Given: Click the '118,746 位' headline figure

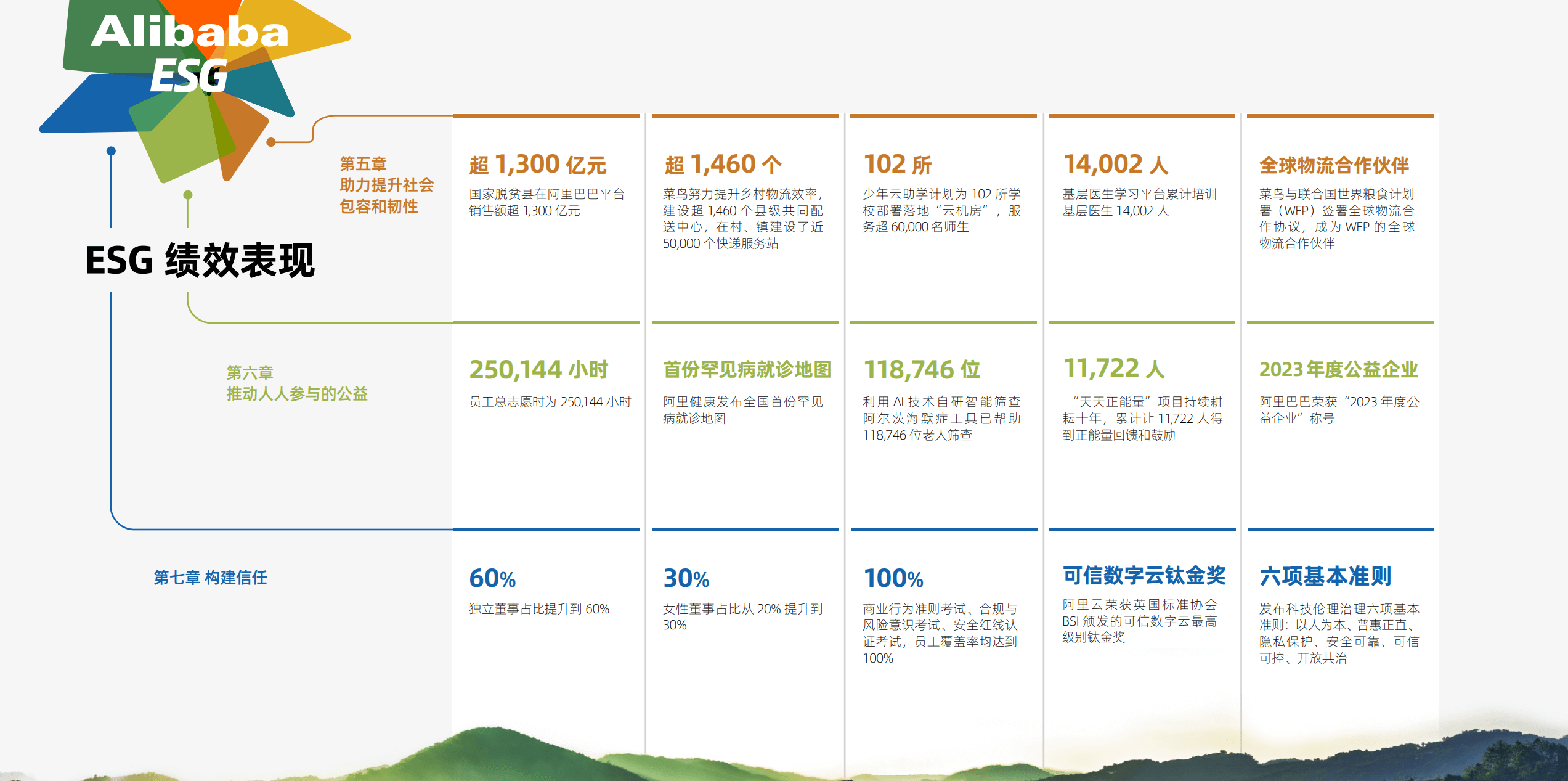Looking at the screenshot, I should (922, 370).
